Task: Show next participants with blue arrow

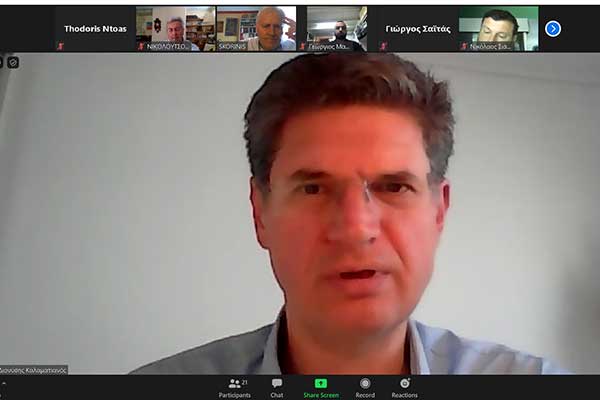Action: click(553, 28)
